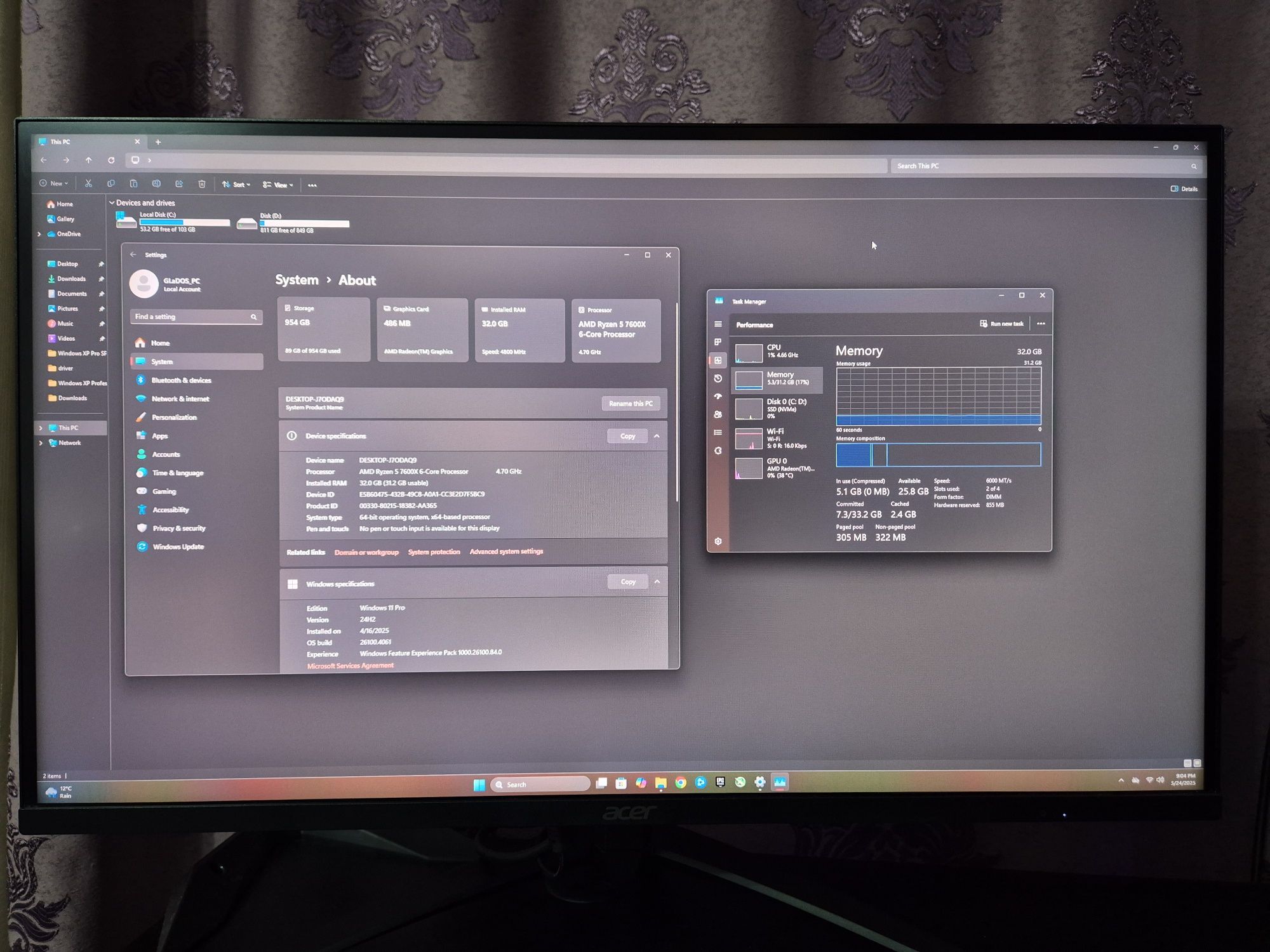Image resolution: width=1270 pixels, height=952 pixels.
Task: Expand OneDrive in the navigation pane
Action: [x=39, y=234]
